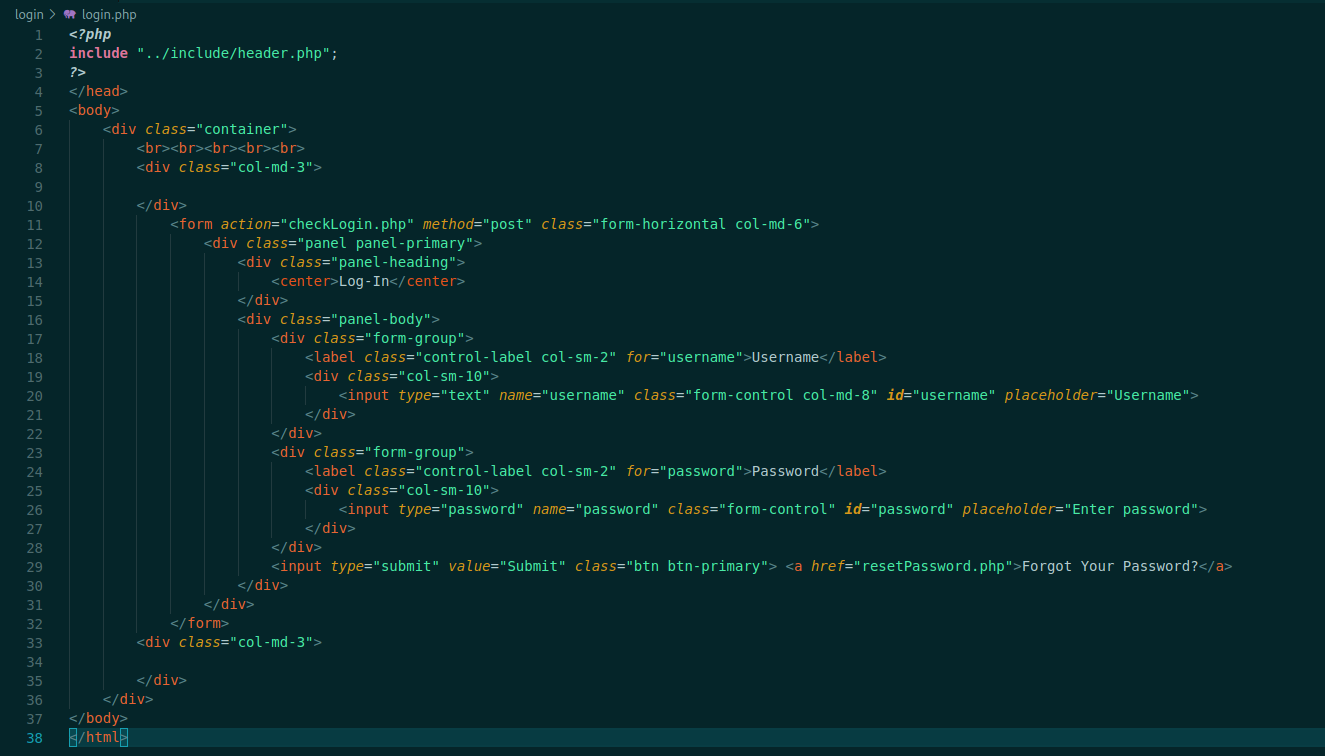
Task: Click the "form-control col-md-8" class value
Action: pos(781,395)
